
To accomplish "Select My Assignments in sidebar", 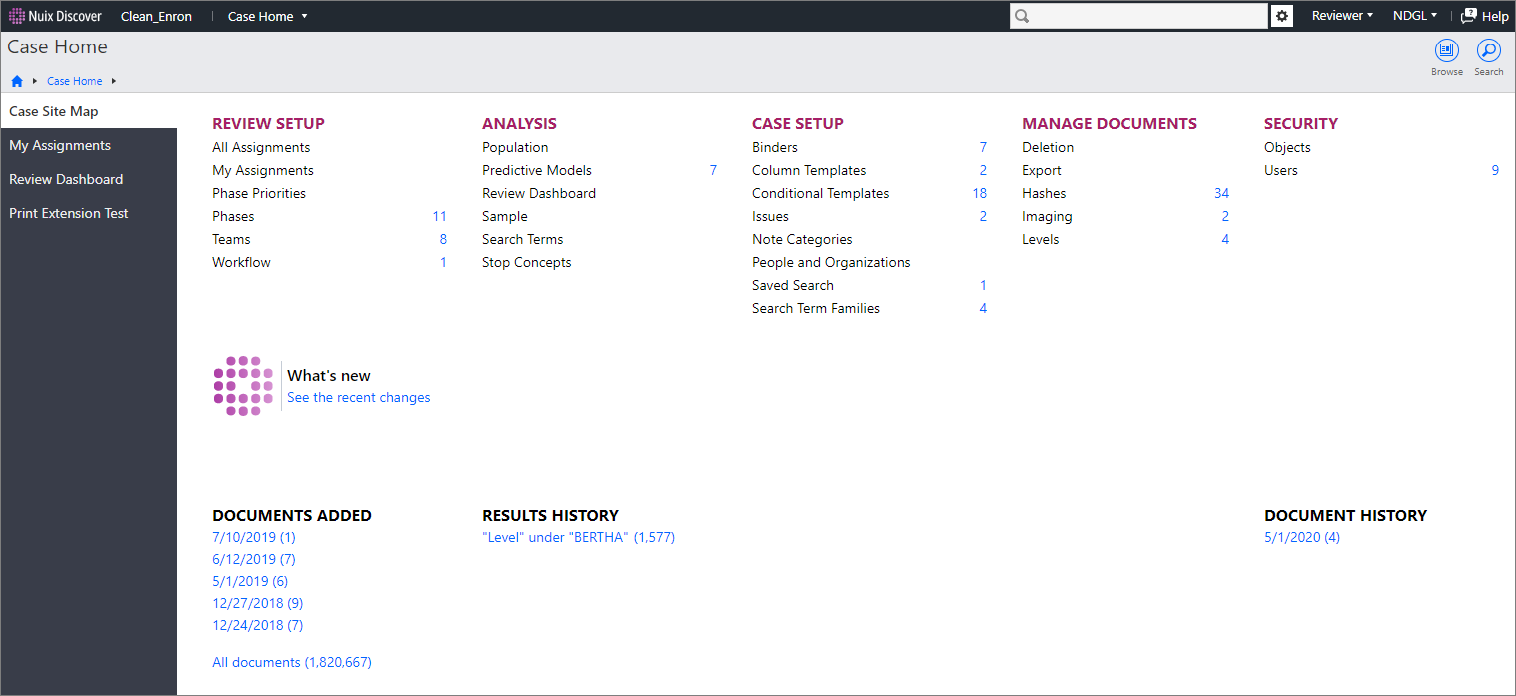I will pos(60,145).
